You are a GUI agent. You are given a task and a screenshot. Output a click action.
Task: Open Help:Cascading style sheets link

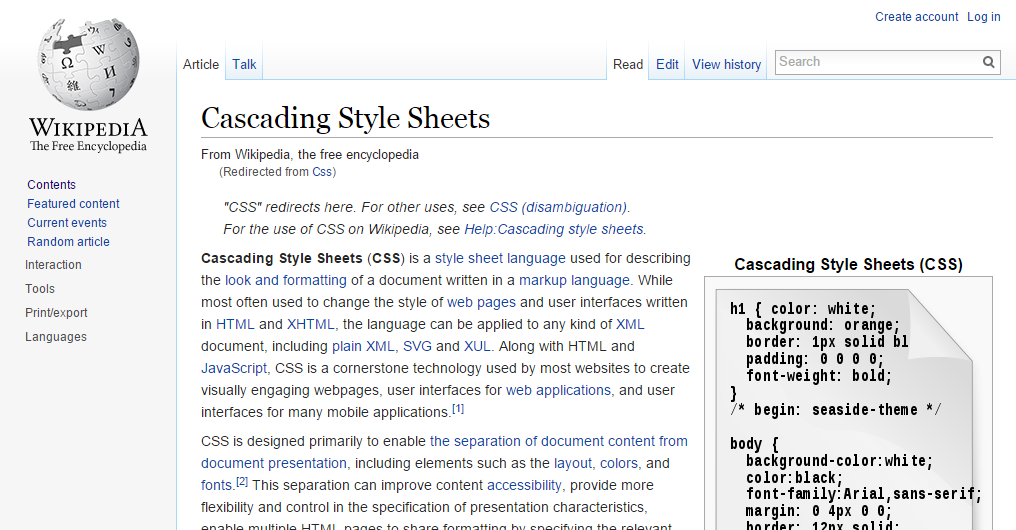(554, 229)
